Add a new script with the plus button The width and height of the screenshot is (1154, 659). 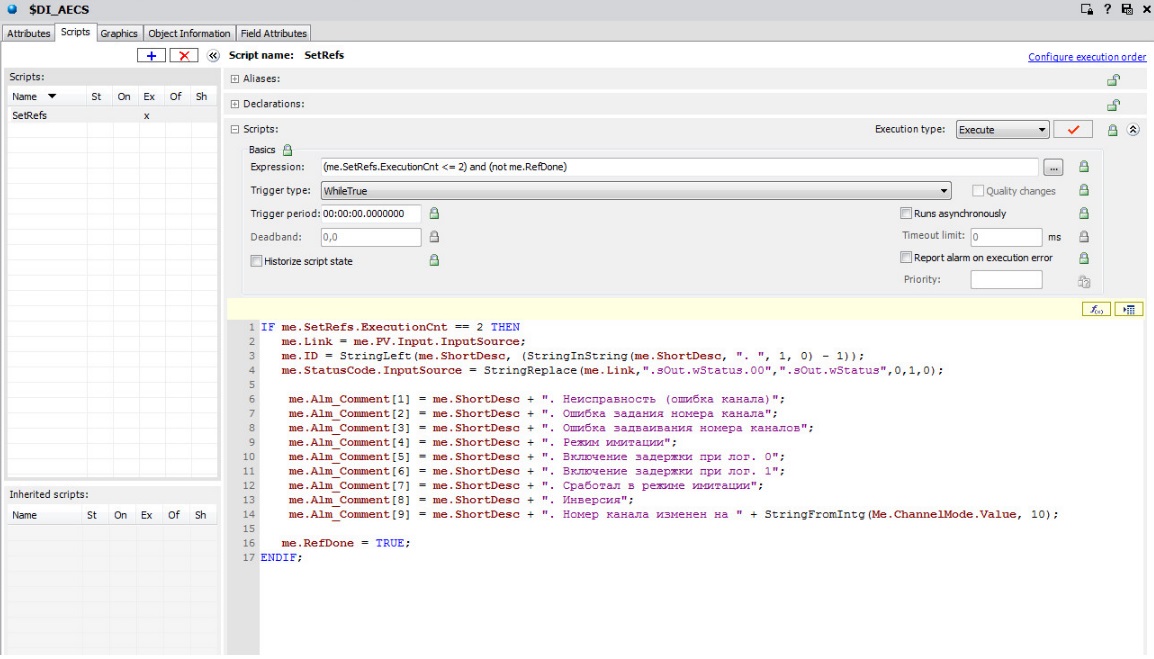point(151,56)
